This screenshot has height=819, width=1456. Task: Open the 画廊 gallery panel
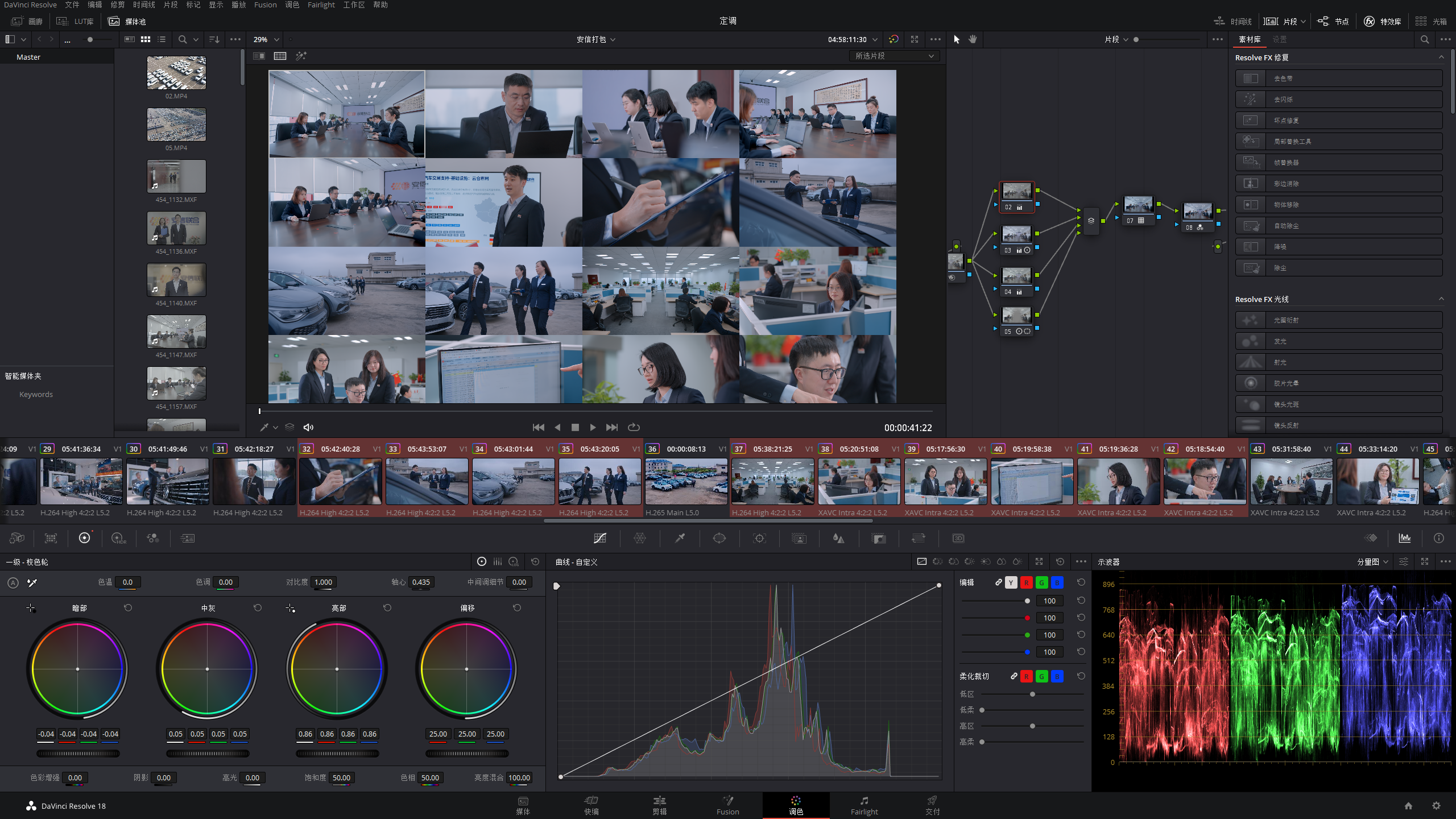point(27,21)
